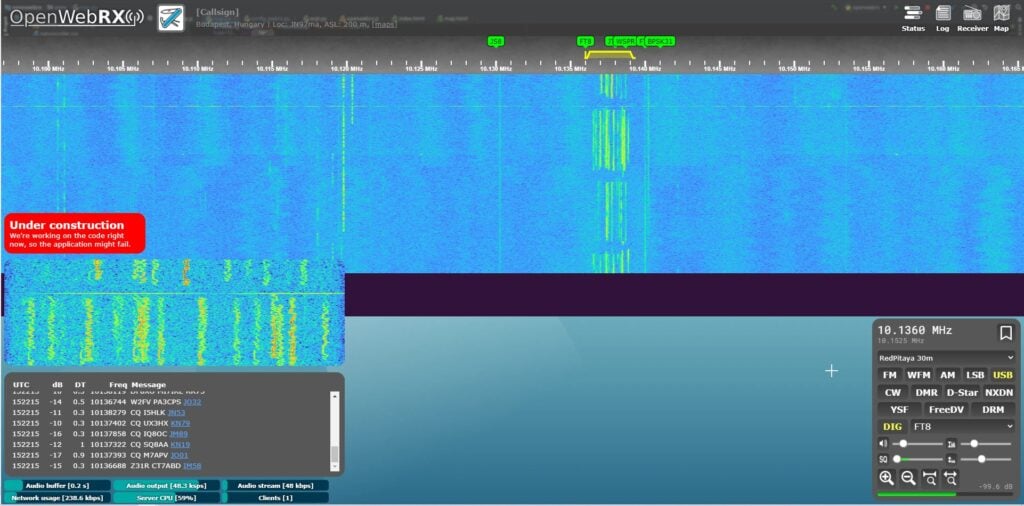Viewport: 1024px width, 506px height.
Task: Adjust the volume slider
Action: point(917,444)
